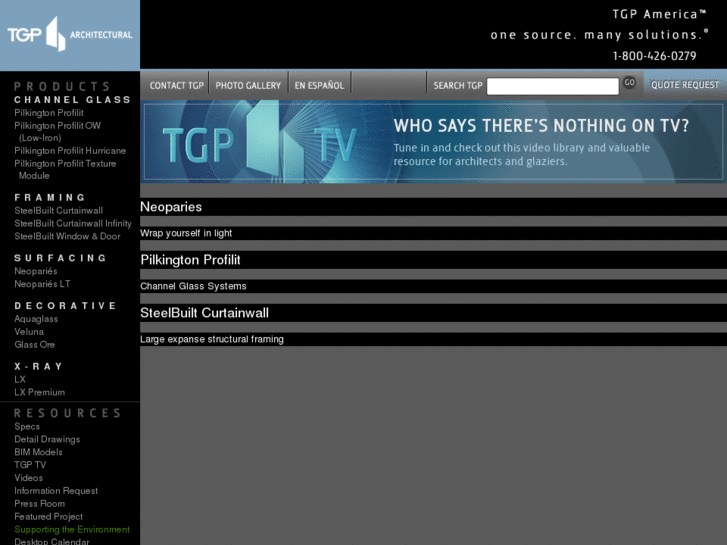Click the X-RAY category heading

[x=38, y=366]
